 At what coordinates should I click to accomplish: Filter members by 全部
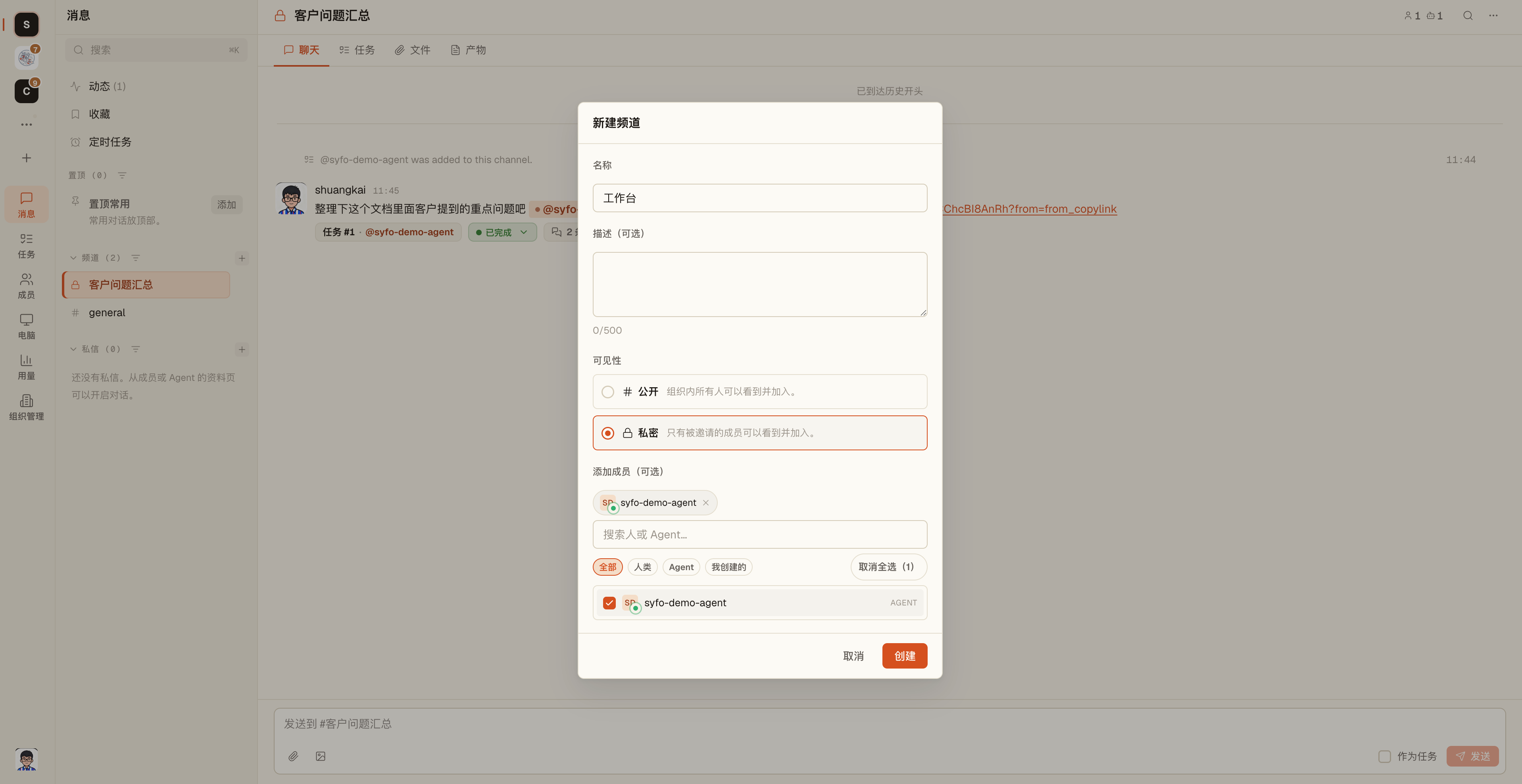coord(607,567)
